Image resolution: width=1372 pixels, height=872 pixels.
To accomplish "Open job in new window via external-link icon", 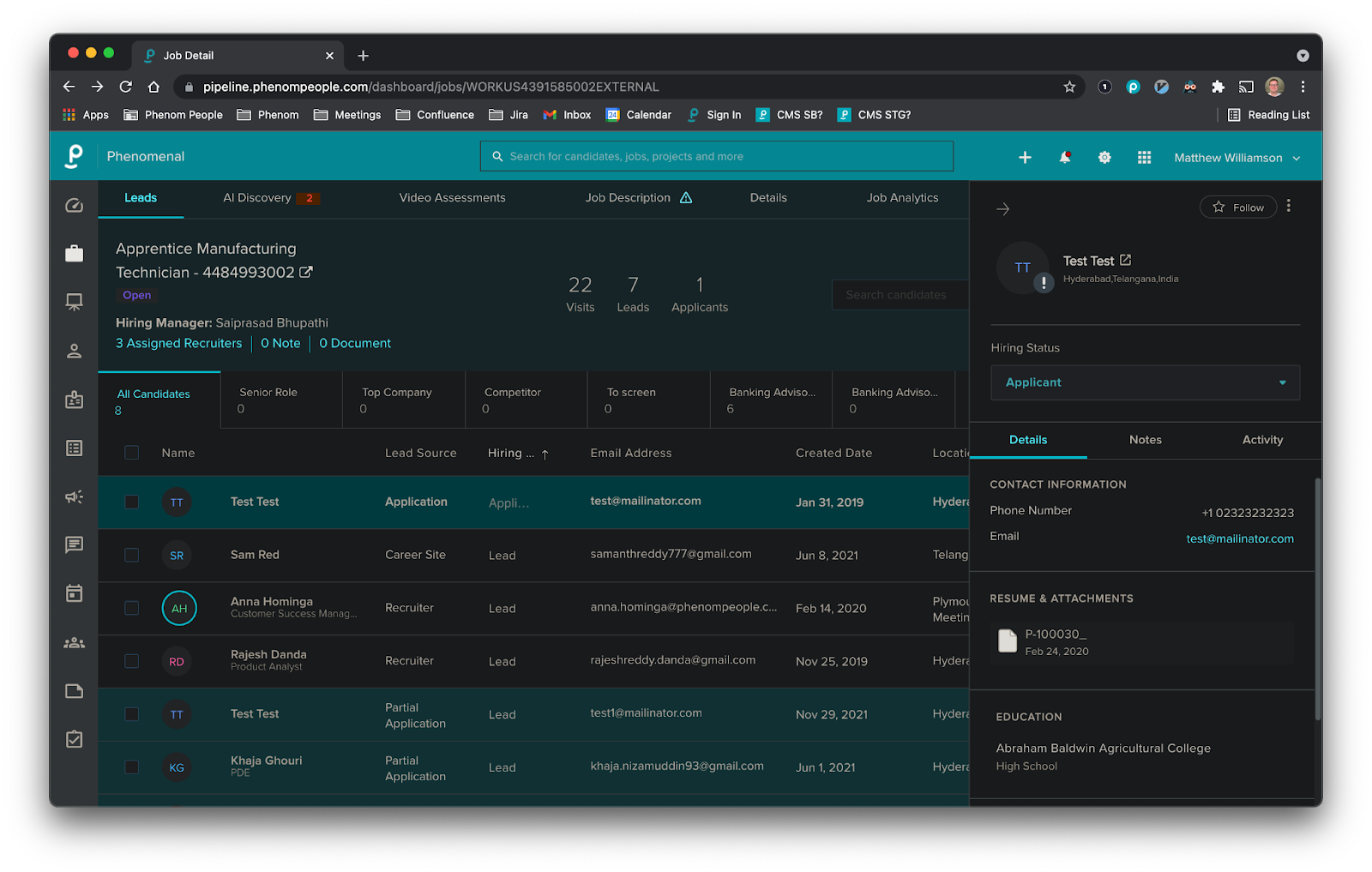I will pos(306,272).
